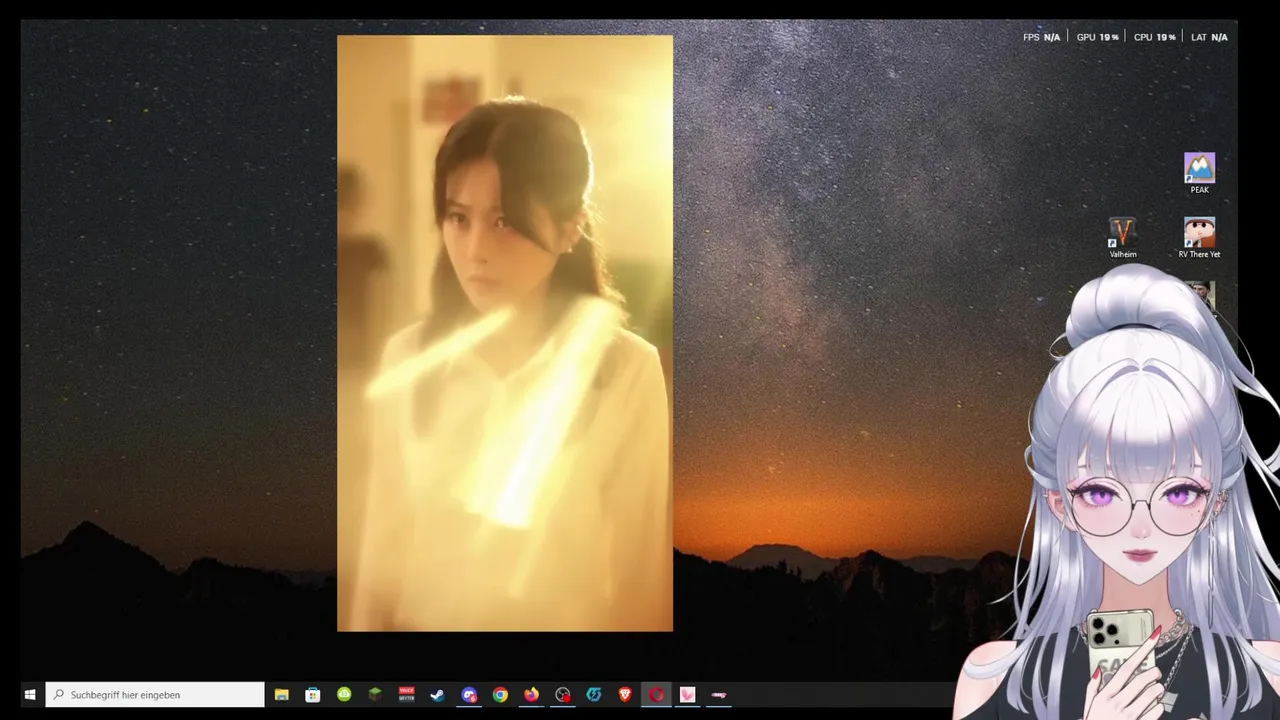Click the GPU 19% overlay readout
The width and height of the screenshot is (1280, 720).
(1097, 37)
